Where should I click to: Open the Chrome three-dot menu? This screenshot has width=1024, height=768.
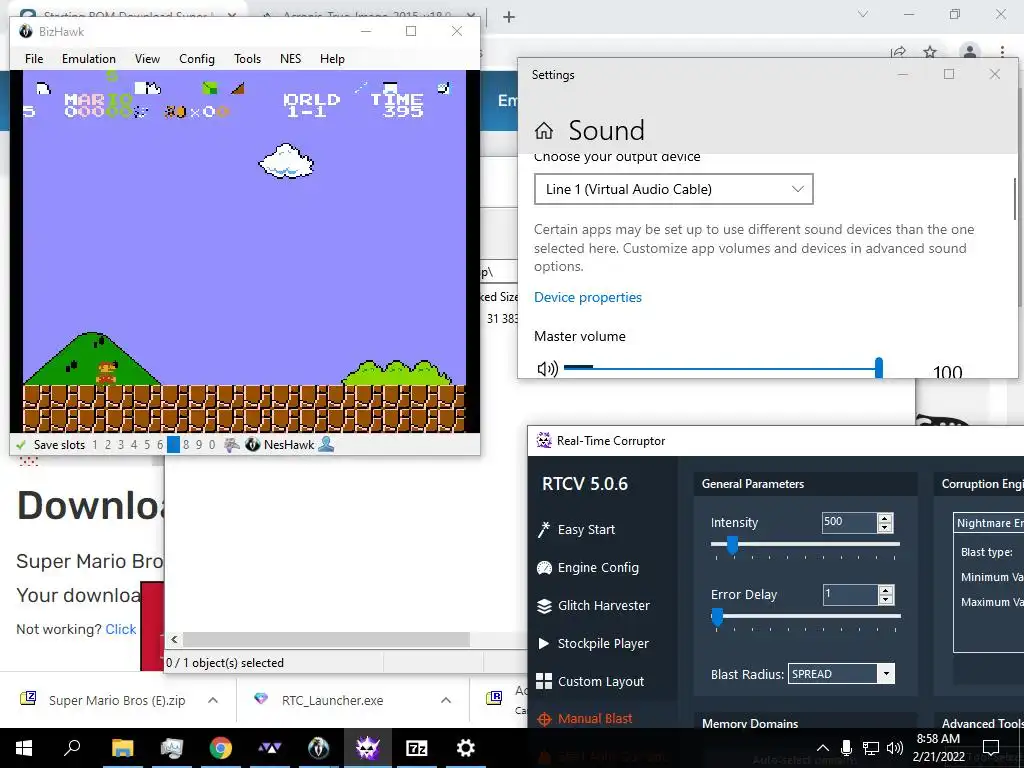[1002, 52]
